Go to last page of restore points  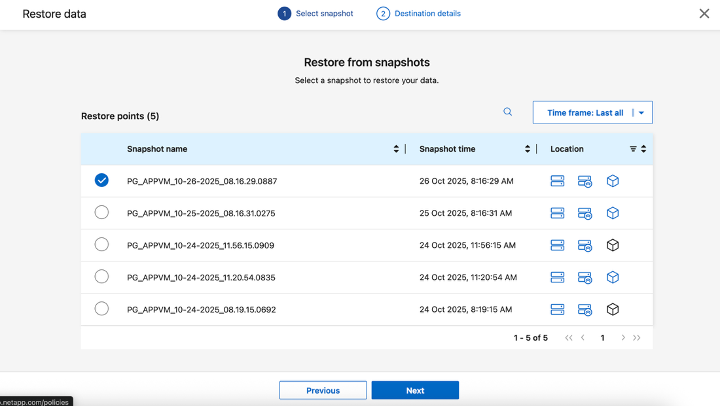pos(637,338)
